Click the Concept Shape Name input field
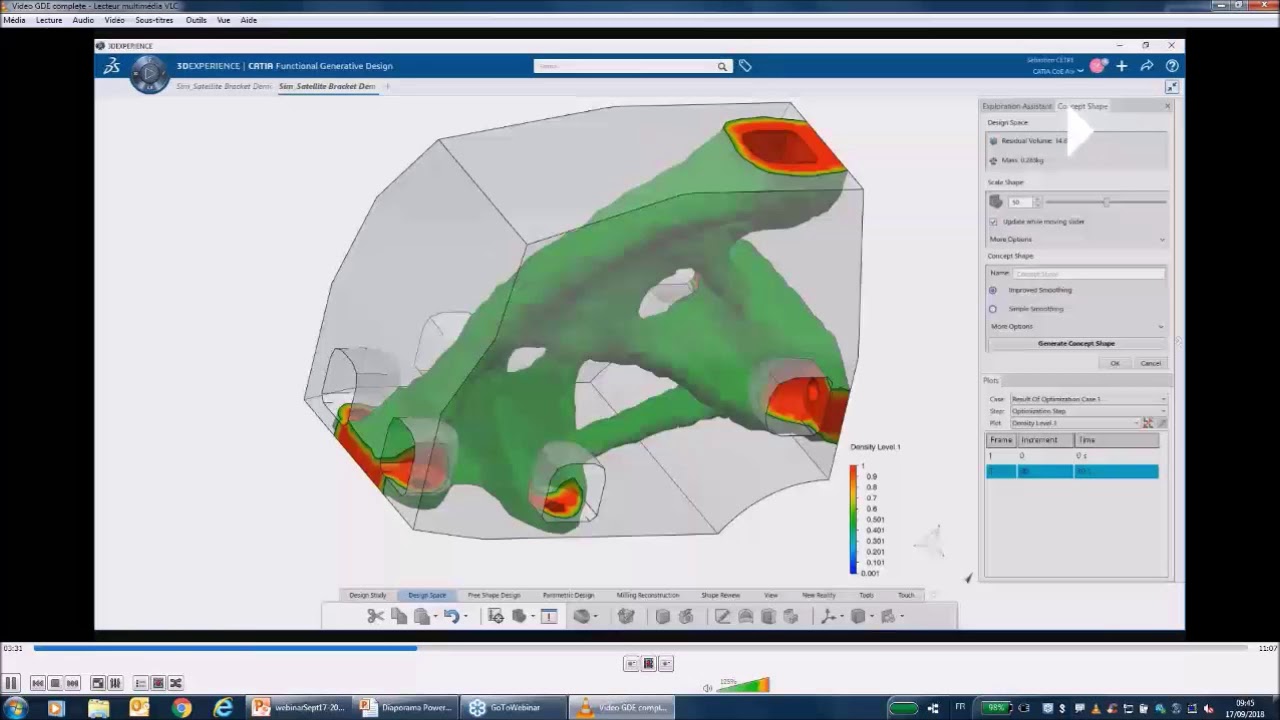1280x720 pixels. click(x=1089, y=273)
